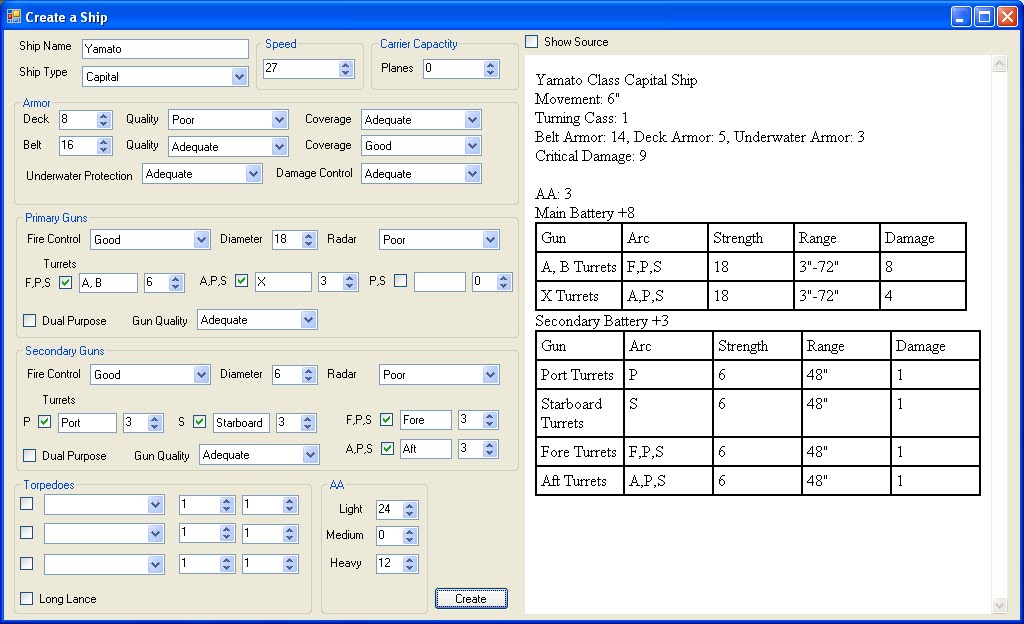Uncheck the F,P,S primary turrets checkbox
Image resolution: width=1024 pixels, height=624 pixels.
pyautogui.click(x=65, y=282)
